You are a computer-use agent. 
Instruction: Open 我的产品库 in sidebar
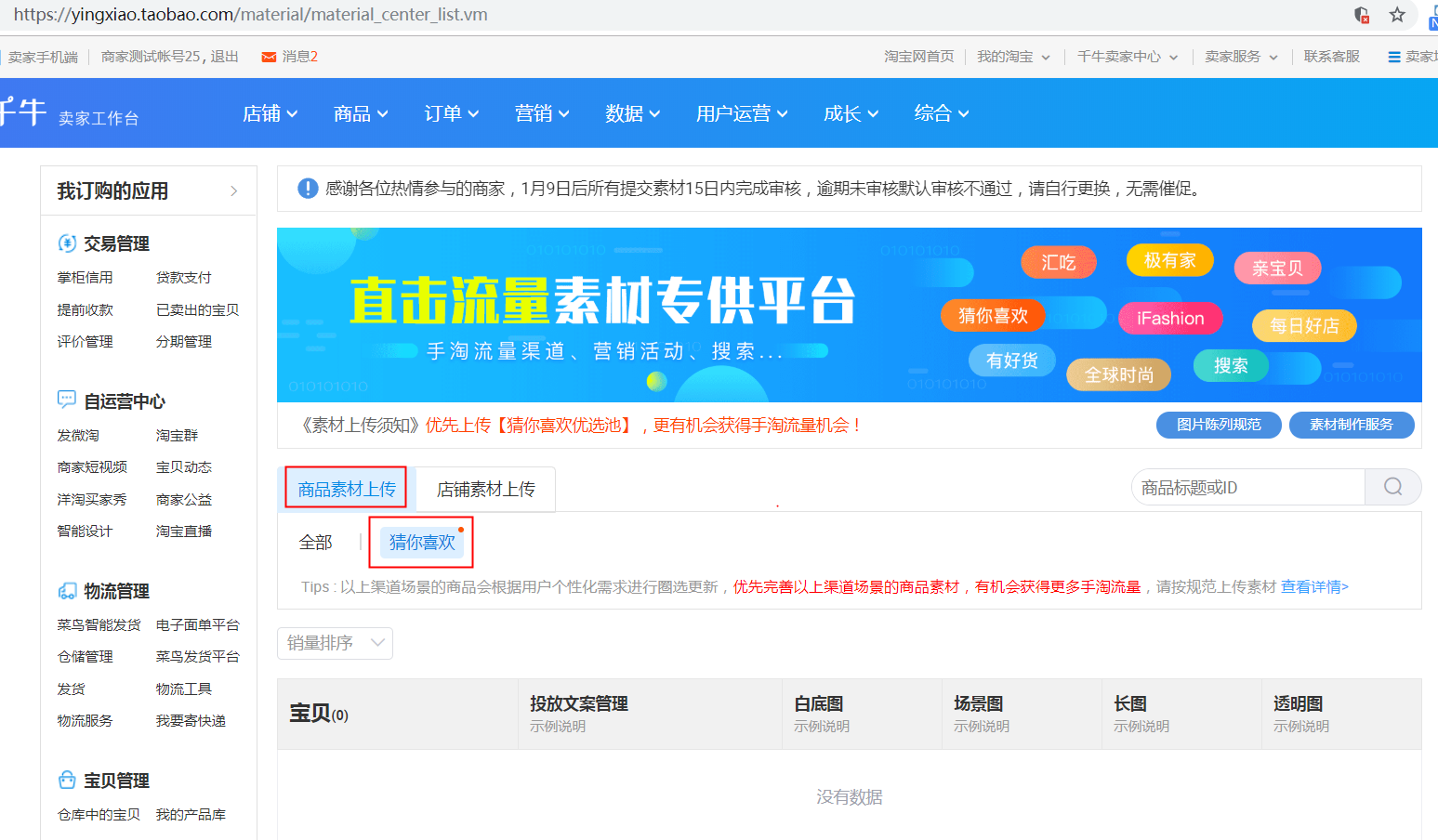pos(191,815)
